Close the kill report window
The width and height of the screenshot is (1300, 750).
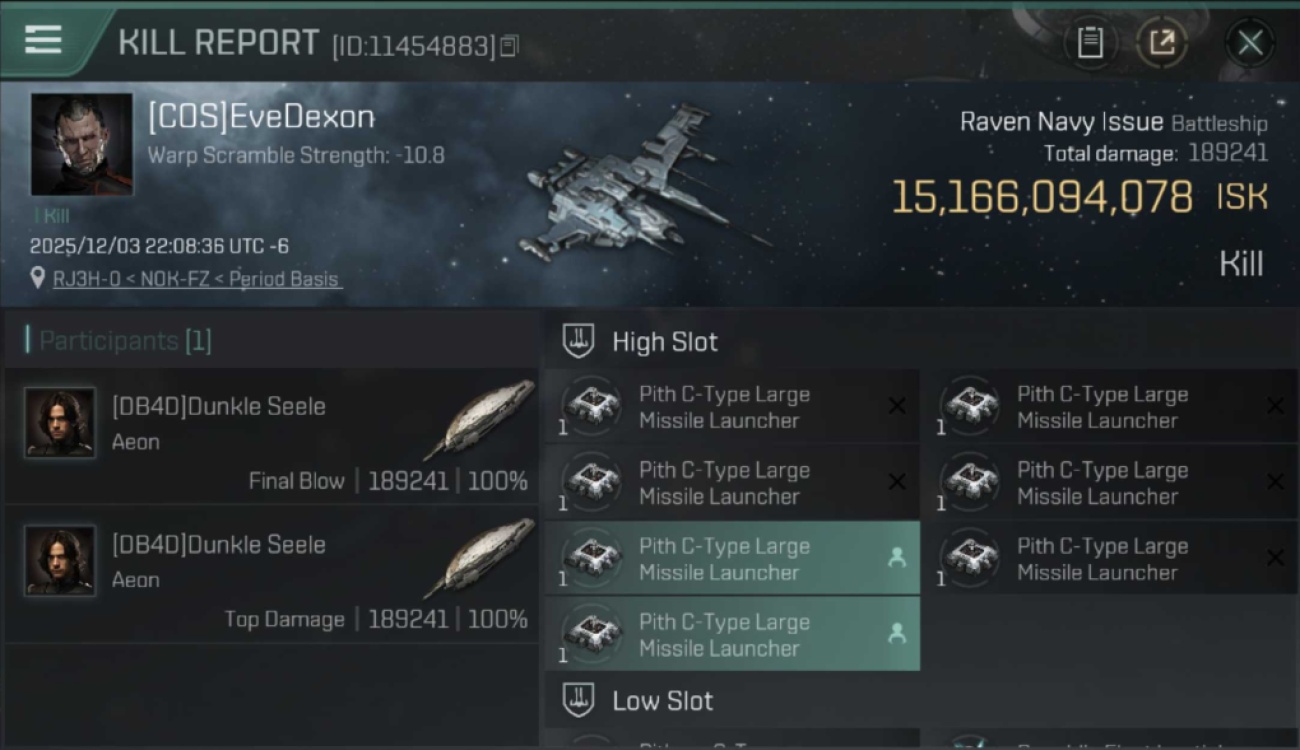tap(1250, 43)
